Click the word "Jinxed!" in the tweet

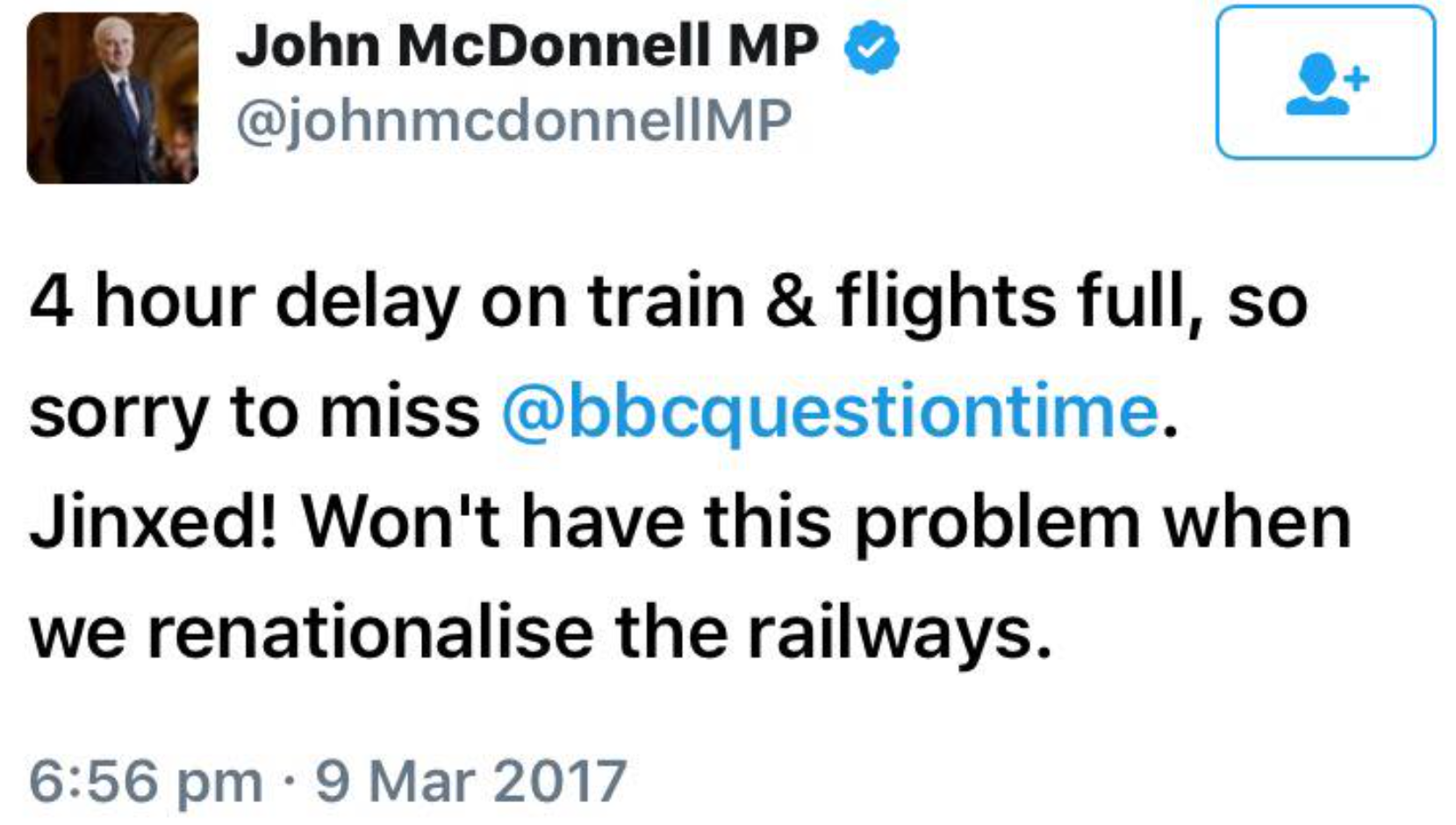(154, 522)
